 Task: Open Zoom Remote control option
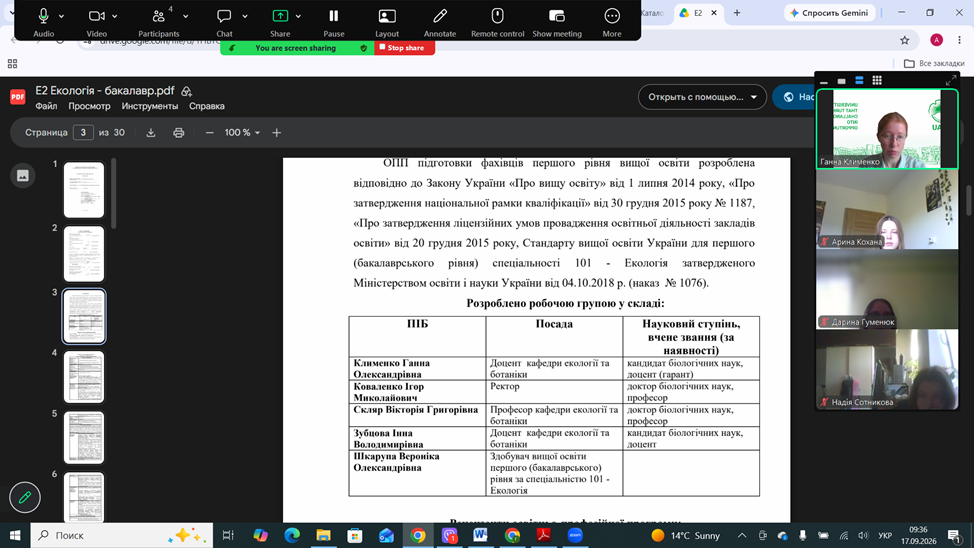pos(498,17)
